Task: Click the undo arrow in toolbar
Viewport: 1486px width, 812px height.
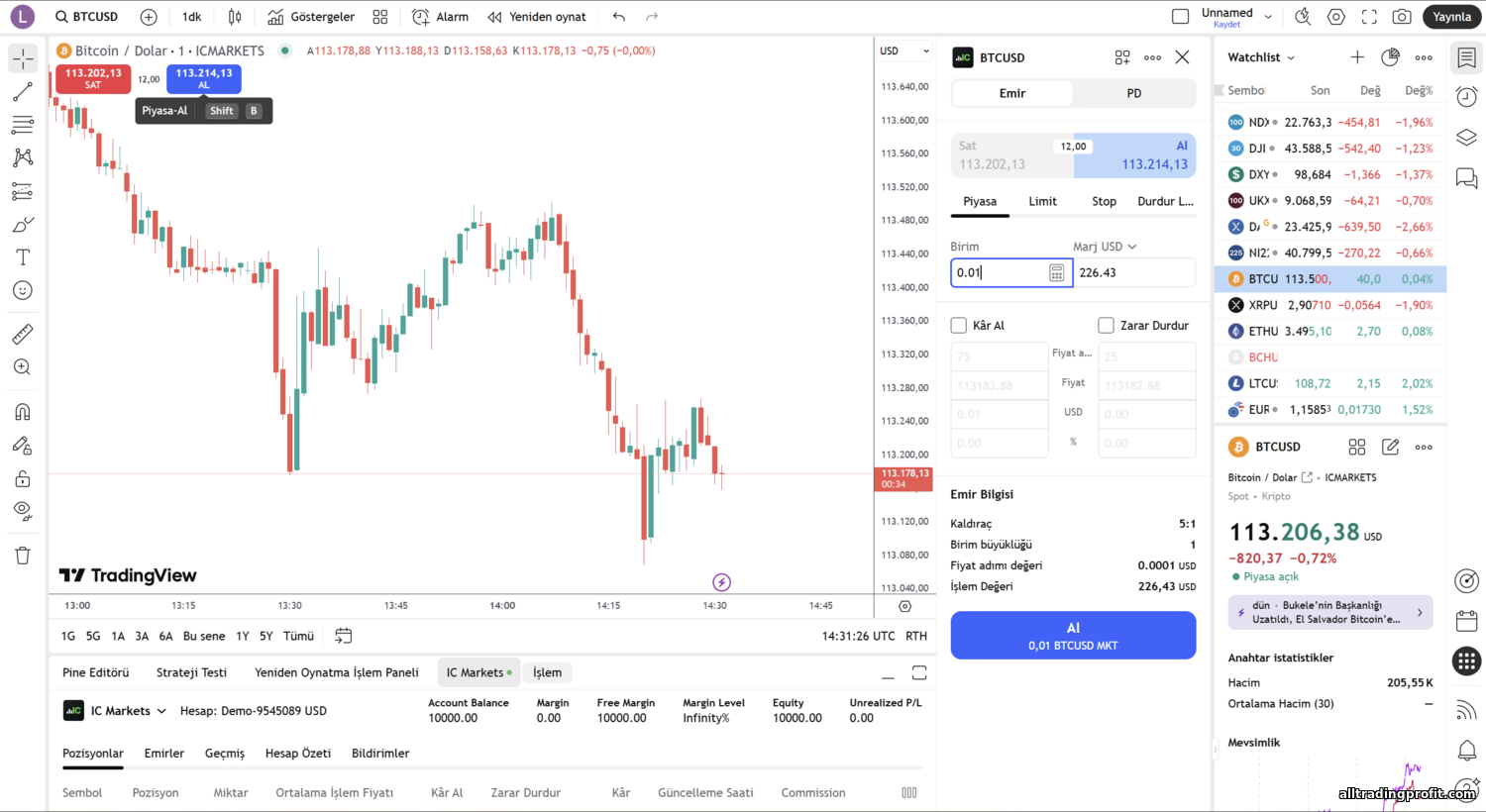Action: pyautogui.click(x=619, y=17)
